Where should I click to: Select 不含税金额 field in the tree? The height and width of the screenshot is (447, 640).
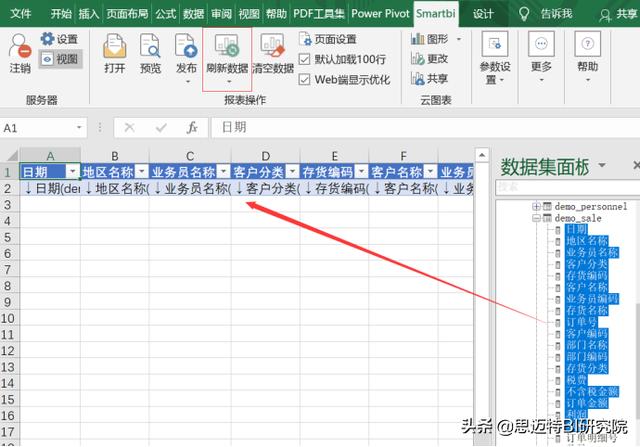(x=592, y=392)
